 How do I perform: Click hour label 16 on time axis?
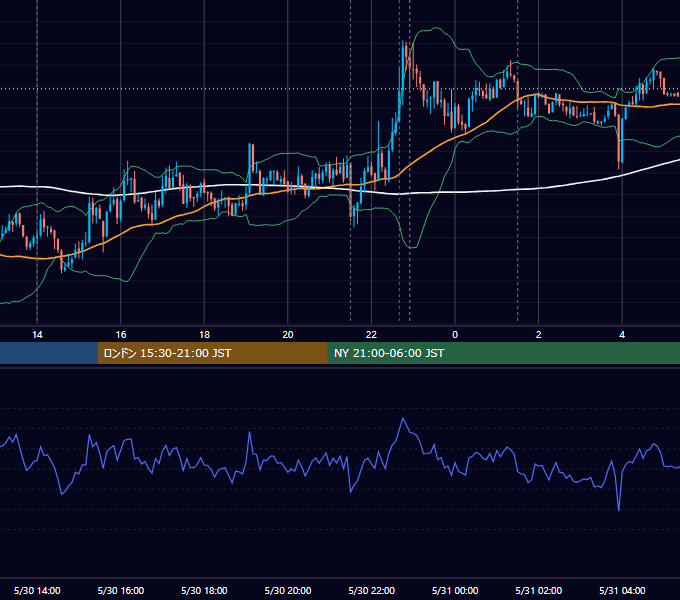coord(121,335)
